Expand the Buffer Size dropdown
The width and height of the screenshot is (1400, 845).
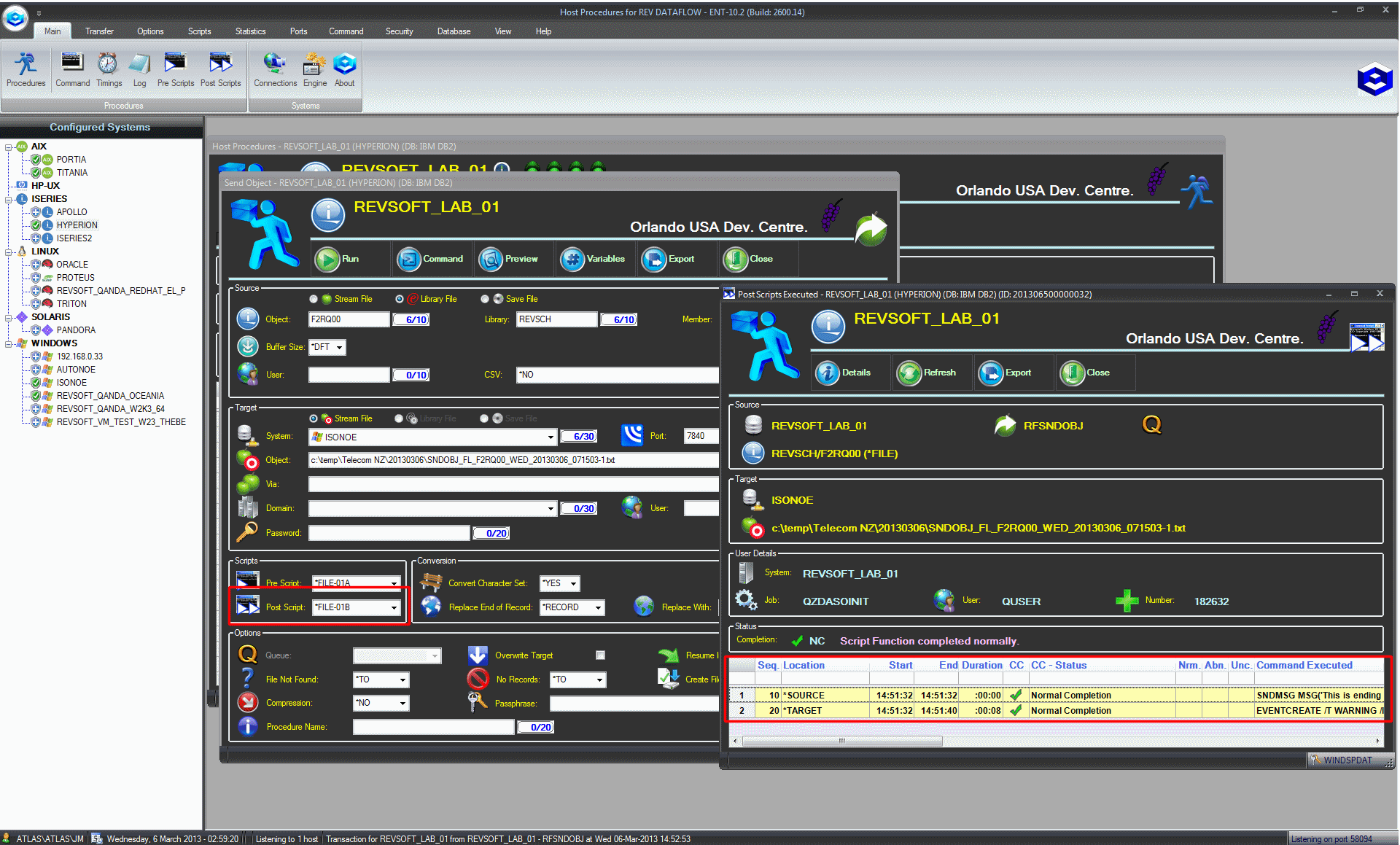[339, 348]
